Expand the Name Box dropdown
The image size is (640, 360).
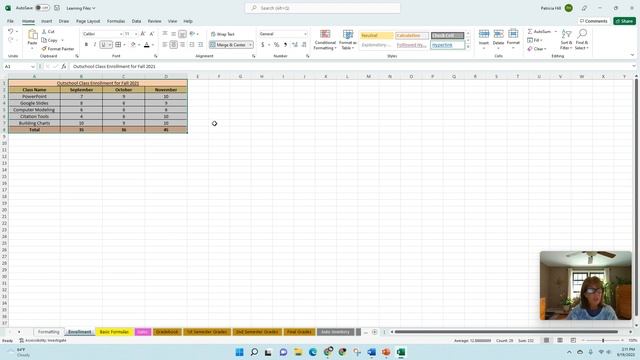[x=32, y=66]
